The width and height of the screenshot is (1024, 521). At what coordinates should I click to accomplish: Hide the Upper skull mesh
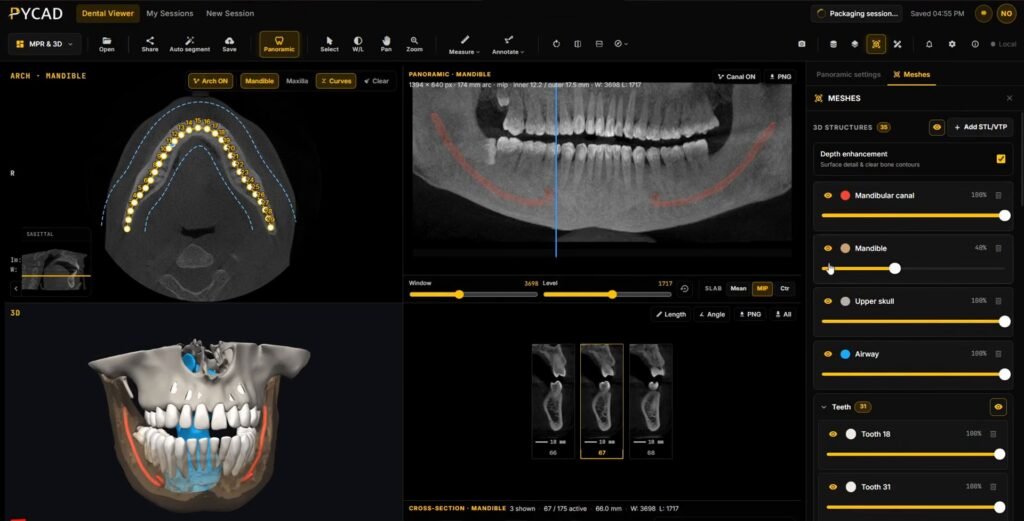click(827, 301)
